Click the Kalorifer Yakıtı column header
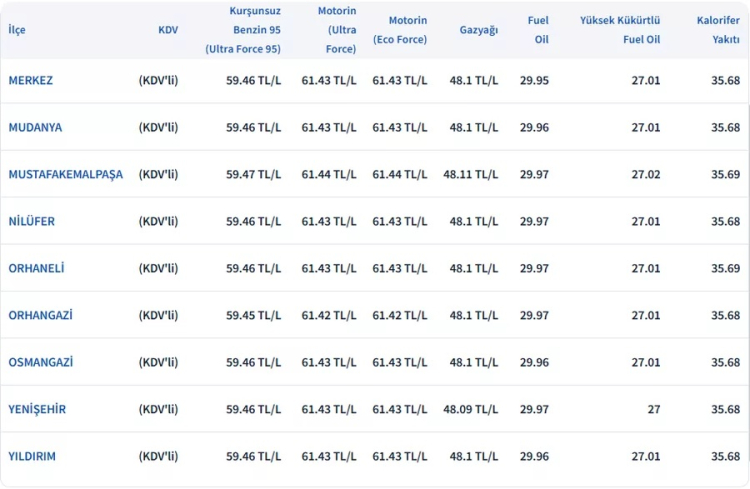This screenshot has height=489, width=750. click(718, 30)
